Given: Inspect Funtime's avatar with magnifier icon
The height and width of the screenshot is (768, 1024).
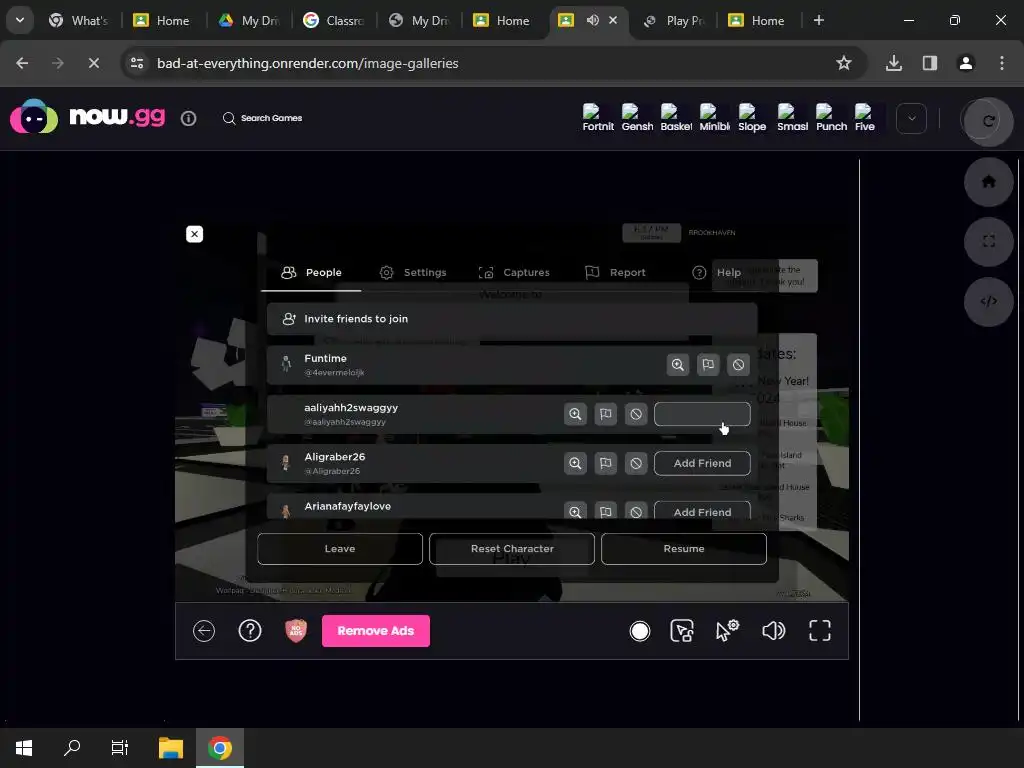Looking at the screenshot, I should coord(678,364).
